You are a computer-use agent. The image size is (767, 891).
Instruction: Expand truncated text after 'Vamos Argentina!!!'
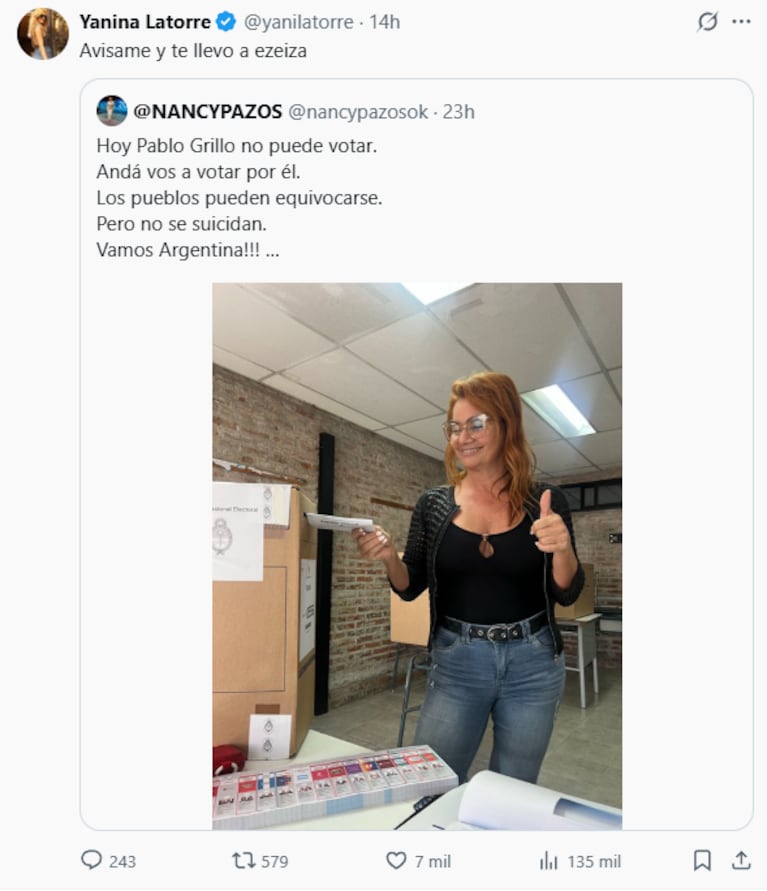point(272,250)
